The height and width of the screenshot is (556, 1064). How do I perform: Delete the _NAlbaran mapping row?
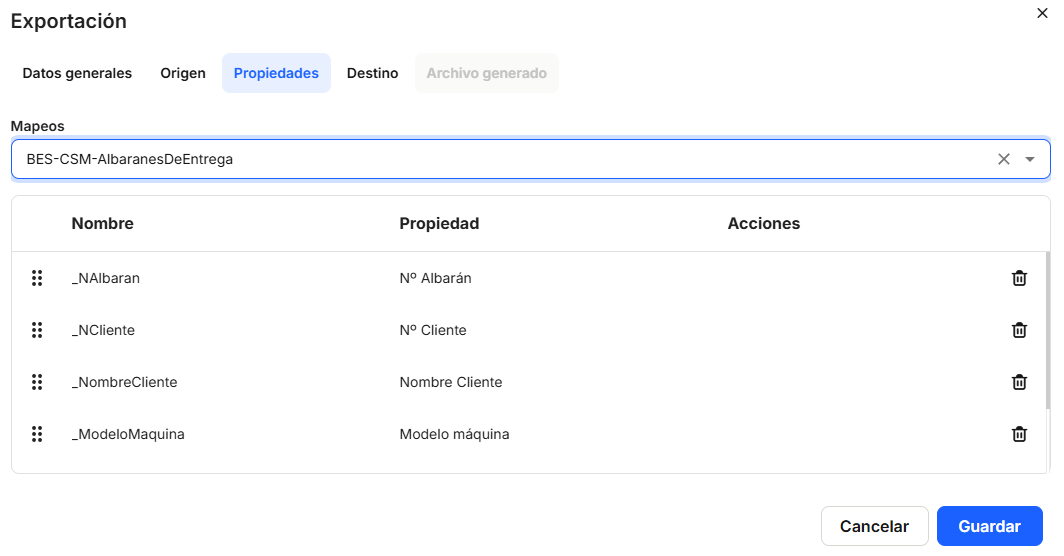tap(1019, 278)
